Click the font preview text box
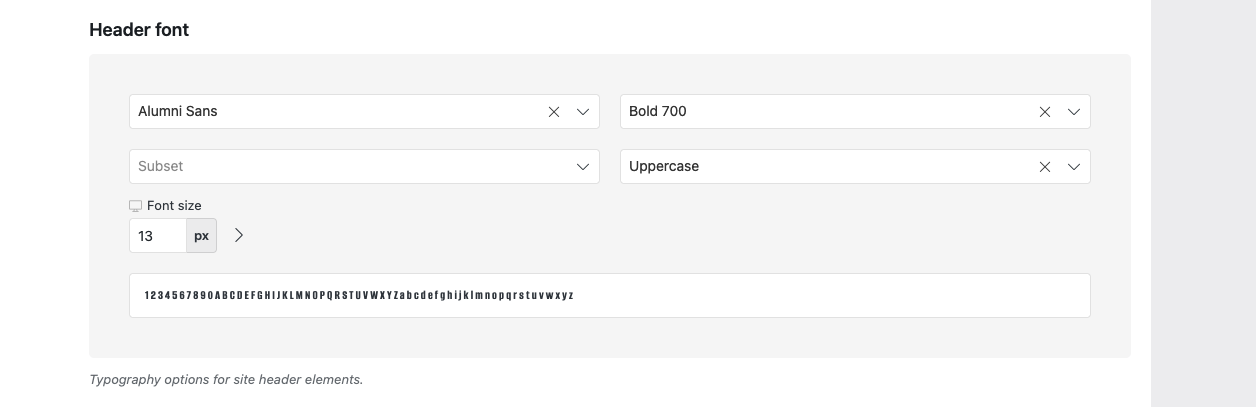Screen dimensions: 1256x407 coord(610,296)
